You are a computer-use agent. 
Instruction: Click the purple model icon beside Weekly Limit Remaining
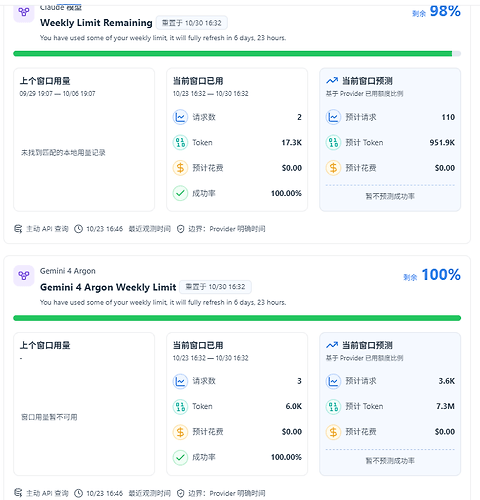click(x=24, y=12)
